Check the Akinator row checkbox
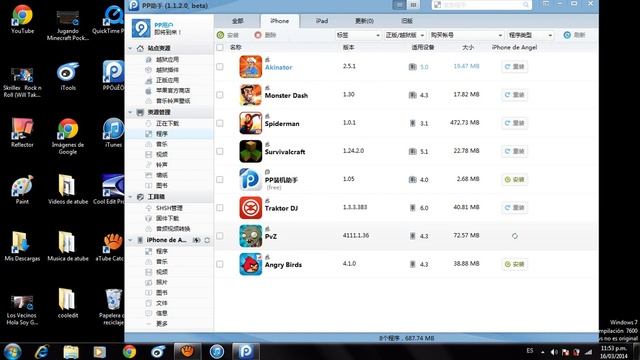 (220, 67)
